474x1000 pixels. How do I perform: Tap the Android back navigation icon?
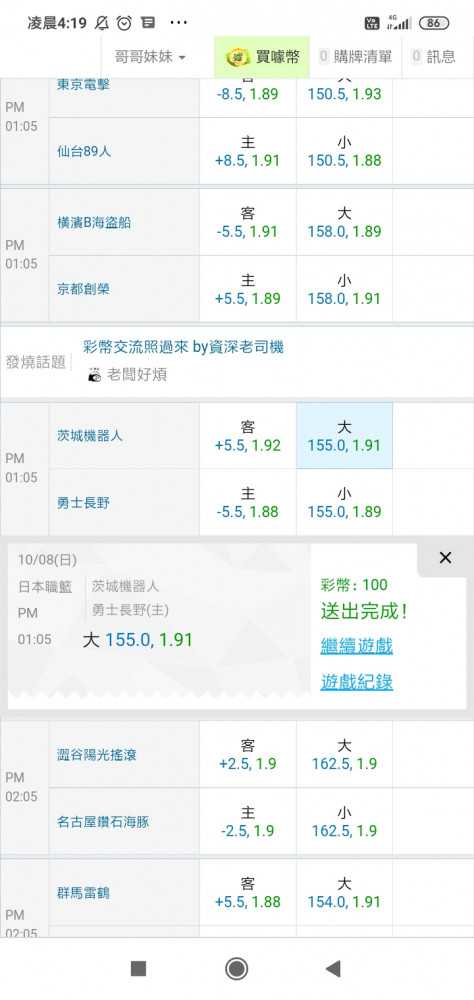pyautogui.click(x=332, y=969)
